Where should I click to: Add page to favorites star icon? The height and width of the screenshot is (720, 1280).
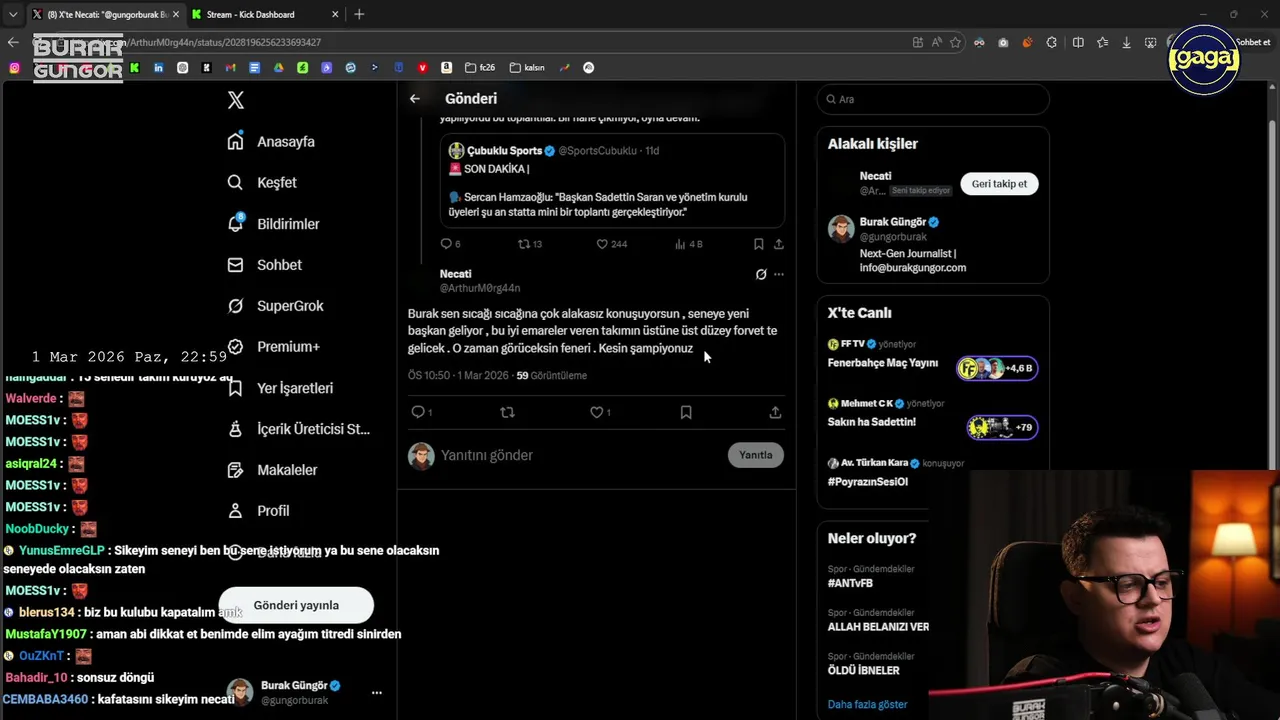[x=956, y=42]
